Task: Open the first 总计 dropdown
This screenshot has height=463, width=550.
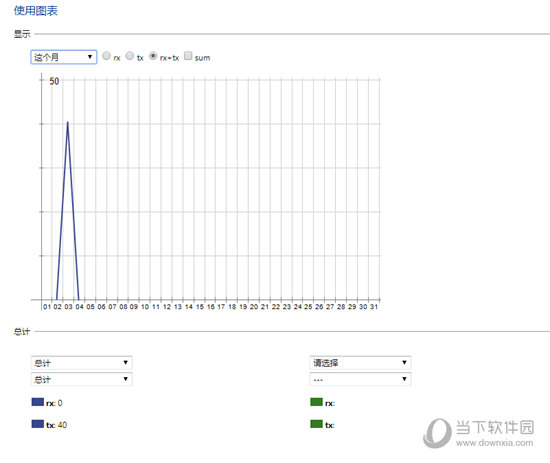Action: (x=82, y=363)
